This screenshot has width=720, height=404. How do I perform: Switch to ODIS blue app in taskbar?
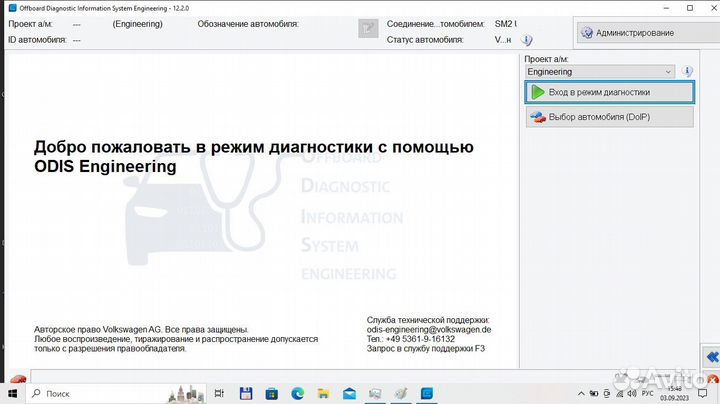427,393
